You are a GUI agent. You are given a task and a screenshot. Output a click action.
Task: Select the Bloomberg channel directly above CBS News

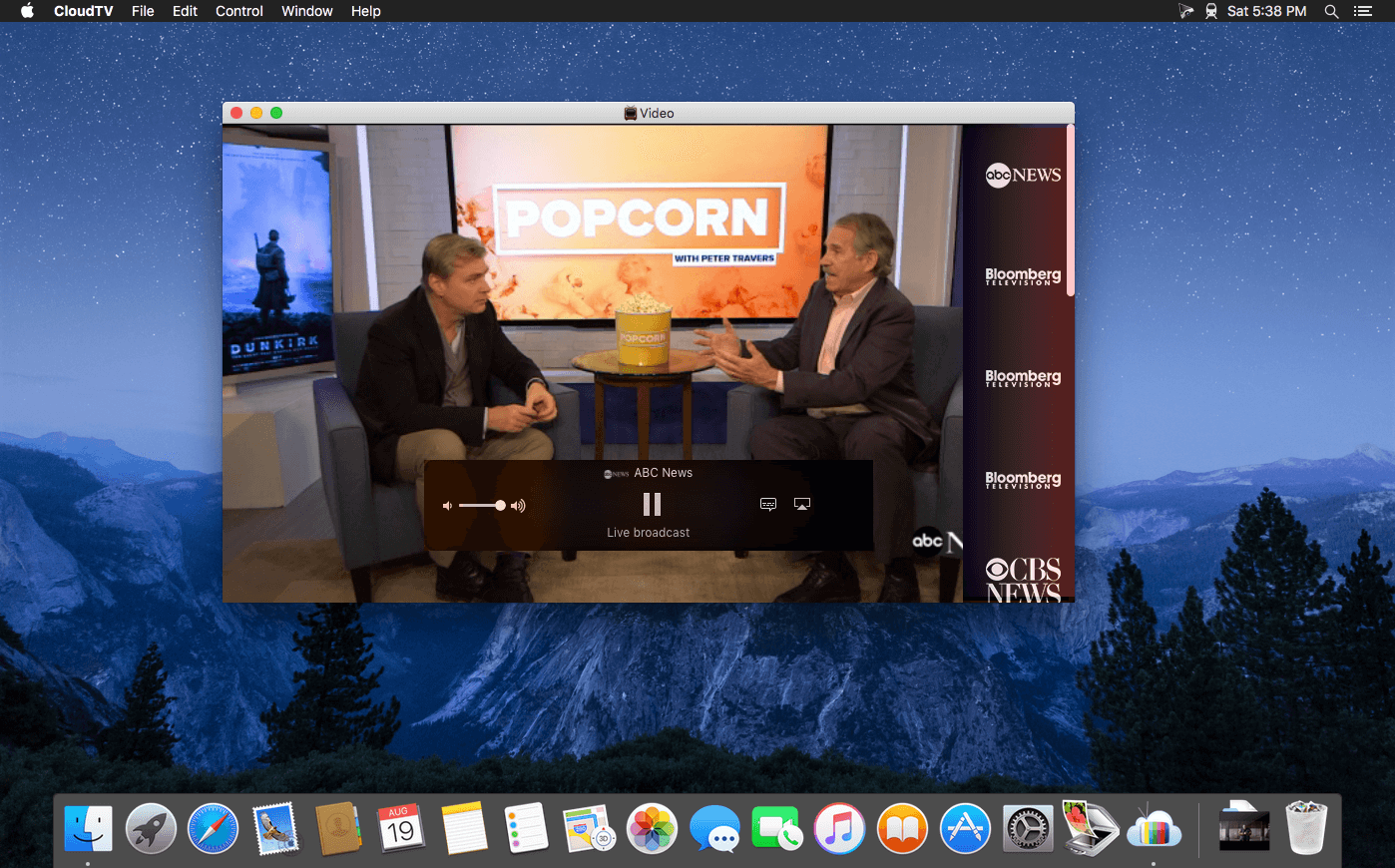pos(1023,480)
